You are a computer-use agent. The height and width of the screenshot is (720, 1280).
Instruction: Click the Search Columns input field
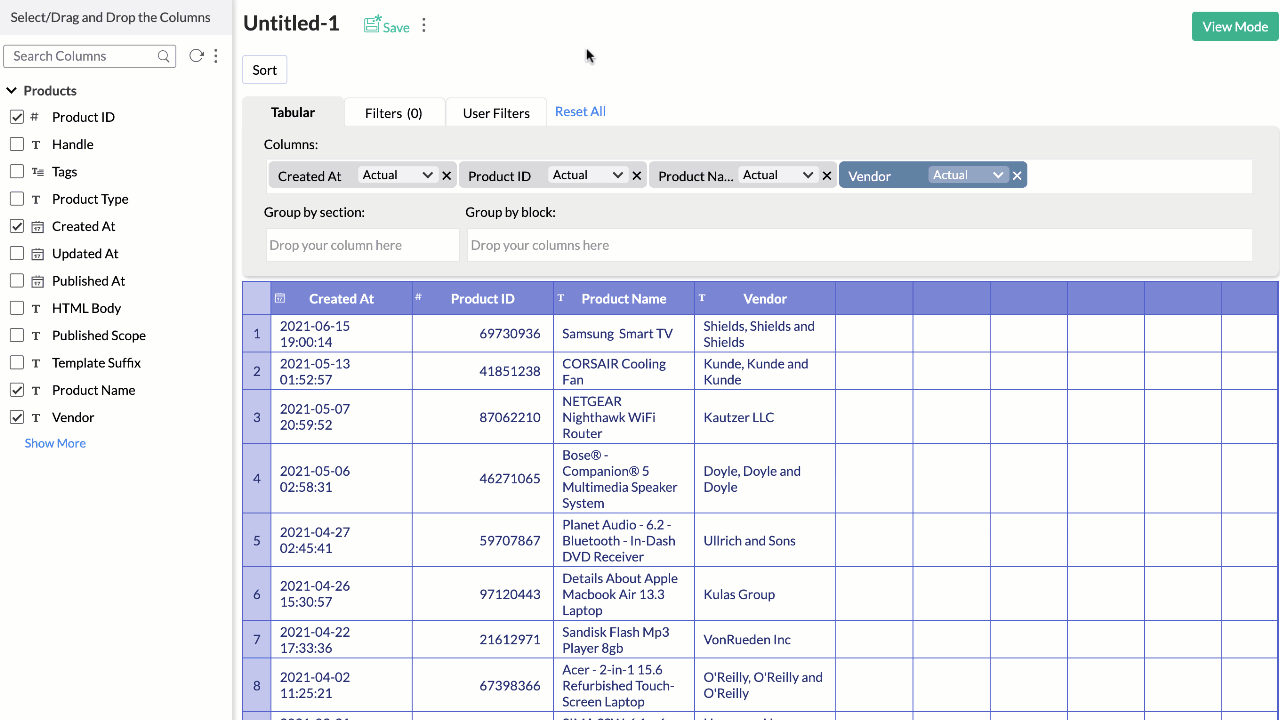click(x=82, y=57)
